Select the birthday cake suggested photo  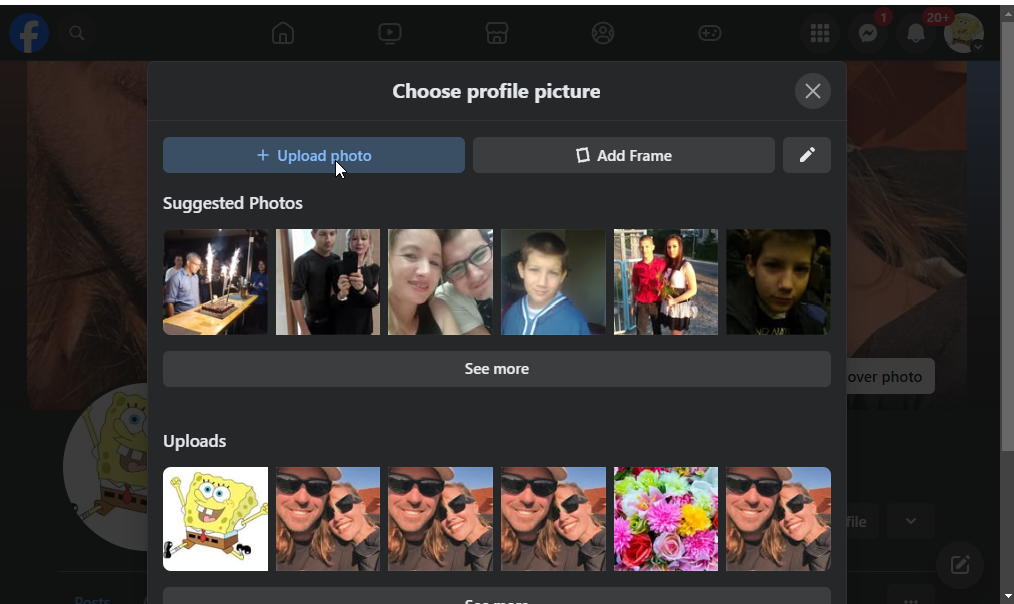point(216,282)
